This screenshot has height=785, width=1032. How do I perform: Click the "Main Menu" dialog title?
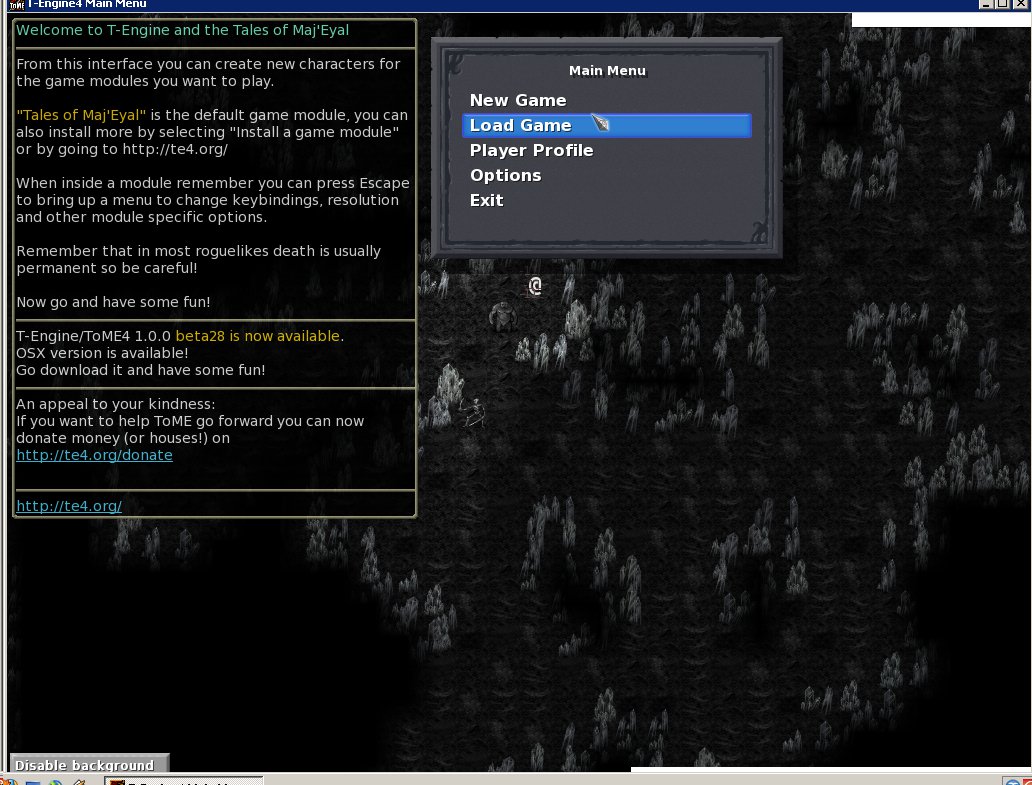pos(607,70)
